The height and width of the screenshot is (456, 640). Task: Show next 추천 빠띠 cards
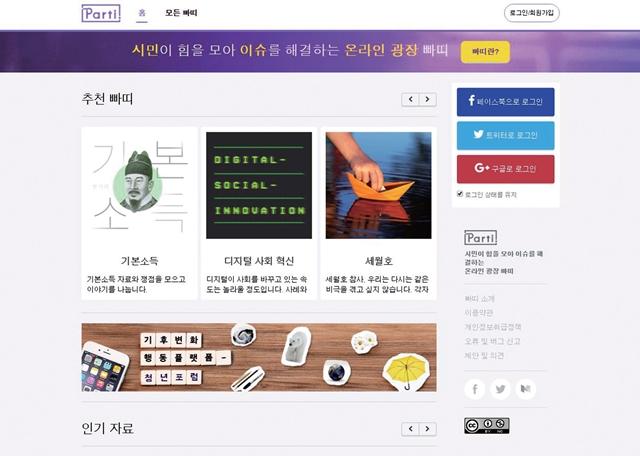427,99
